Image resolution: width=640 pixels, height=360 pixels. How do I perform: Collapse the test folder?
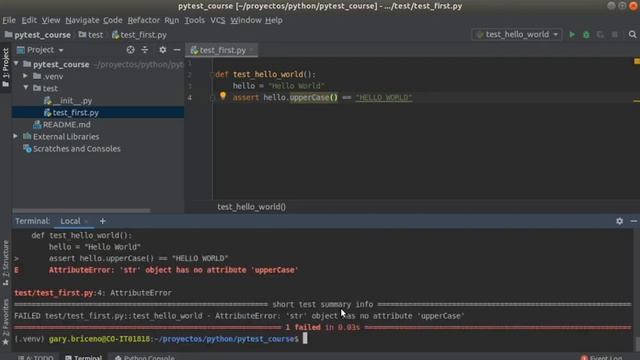26,88
